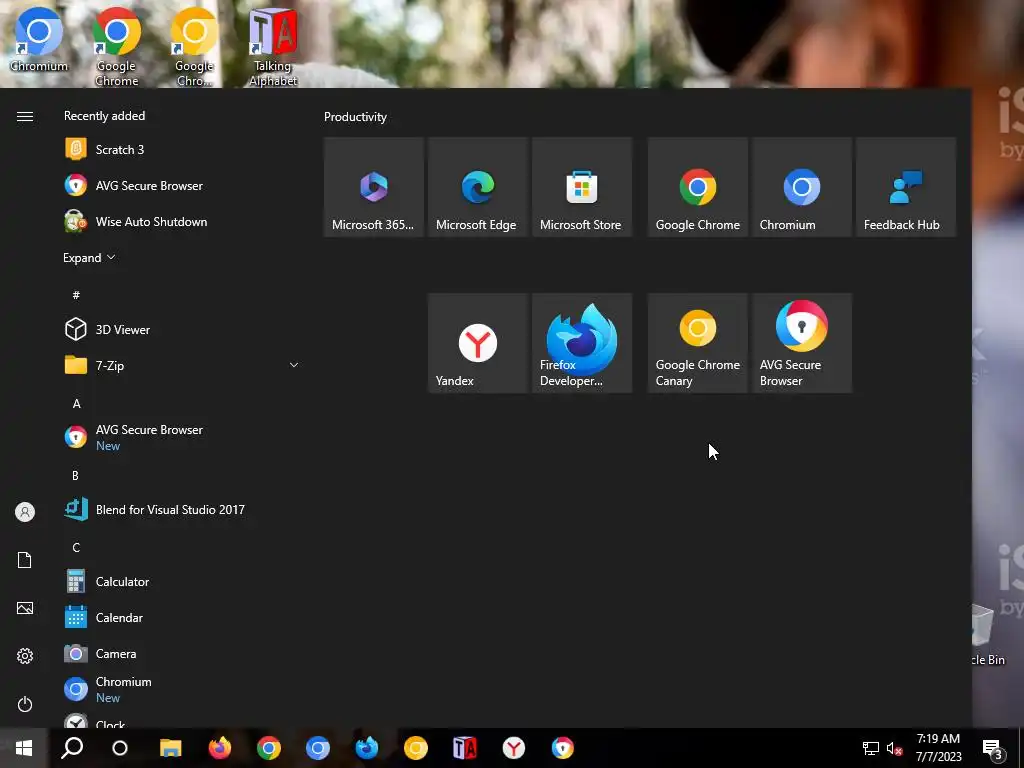This screenshot has width=1024, height=768.
Task: Open the Calendar app
Action: (x=181, y=617)
